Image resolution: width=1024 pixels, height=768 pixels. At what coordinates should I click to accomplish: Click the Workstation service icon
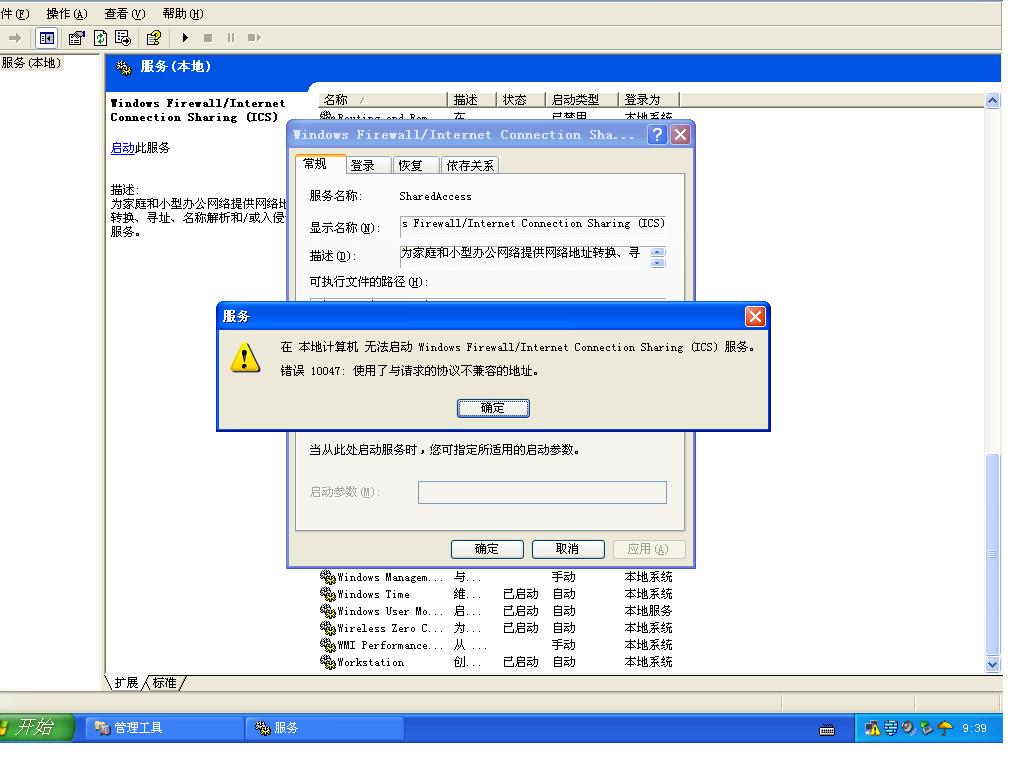point(327,662)
